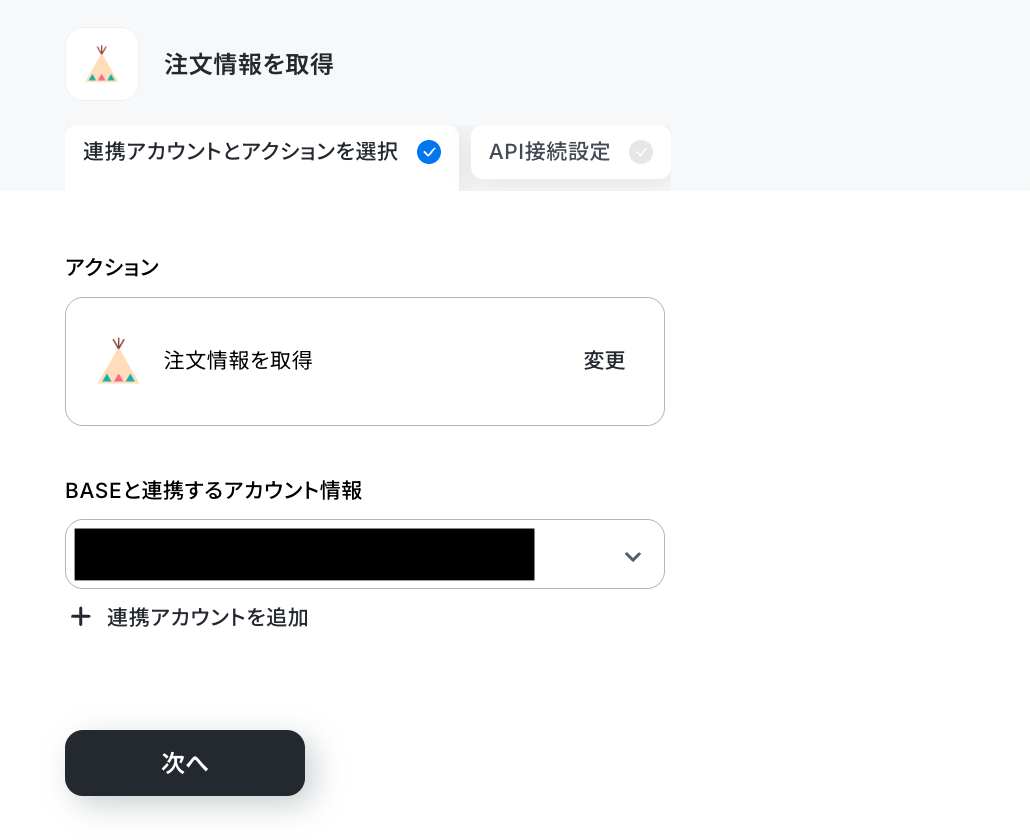Expand the account dropdown chevron arrow

click(633, 557)
